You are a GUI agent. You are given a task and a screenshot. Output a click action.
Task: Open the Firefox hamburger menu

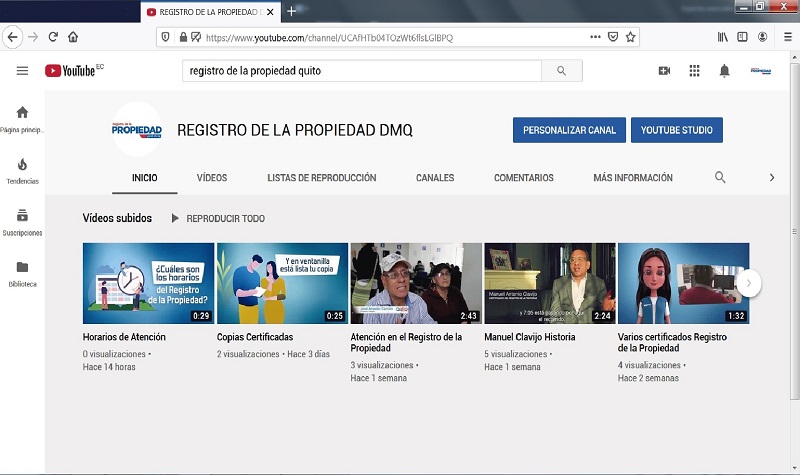[788, 37]
